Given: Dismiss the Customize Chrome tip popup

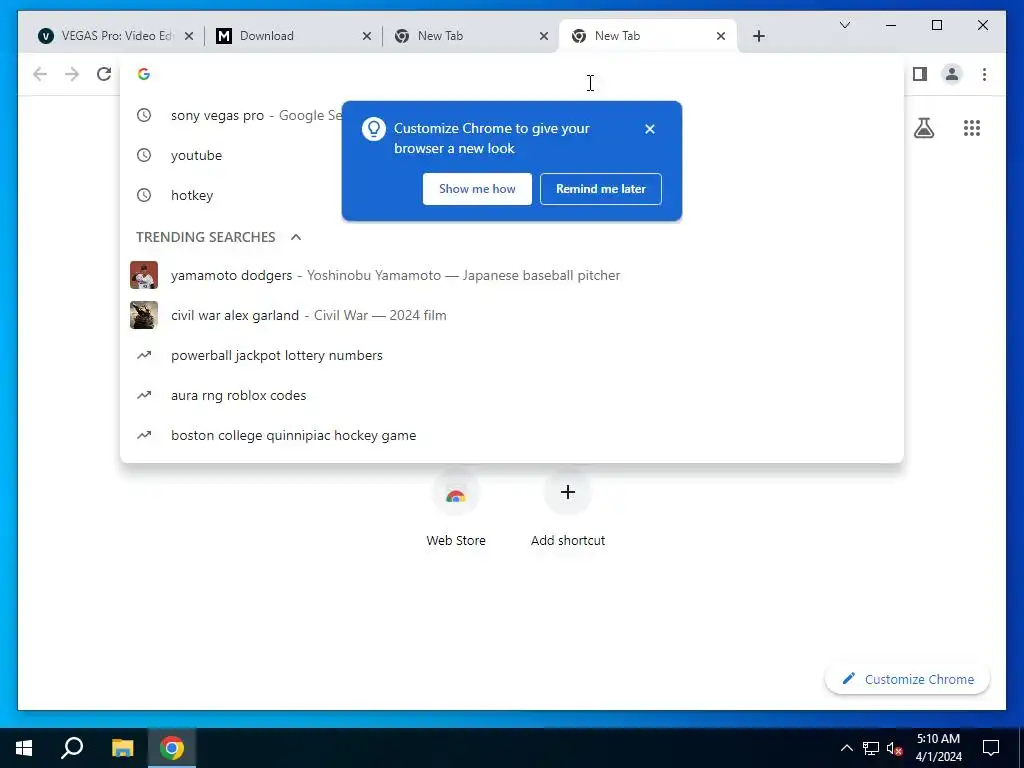Looking at the screenshot, I should (x=650, y=129).
